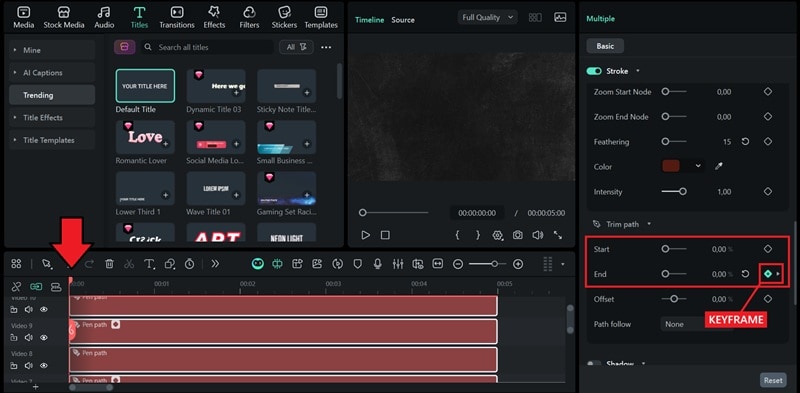Viewport: 800px width, 393px height.
Task: Add keyframe for Trim path Start
Action: click(x=768, y=249)
